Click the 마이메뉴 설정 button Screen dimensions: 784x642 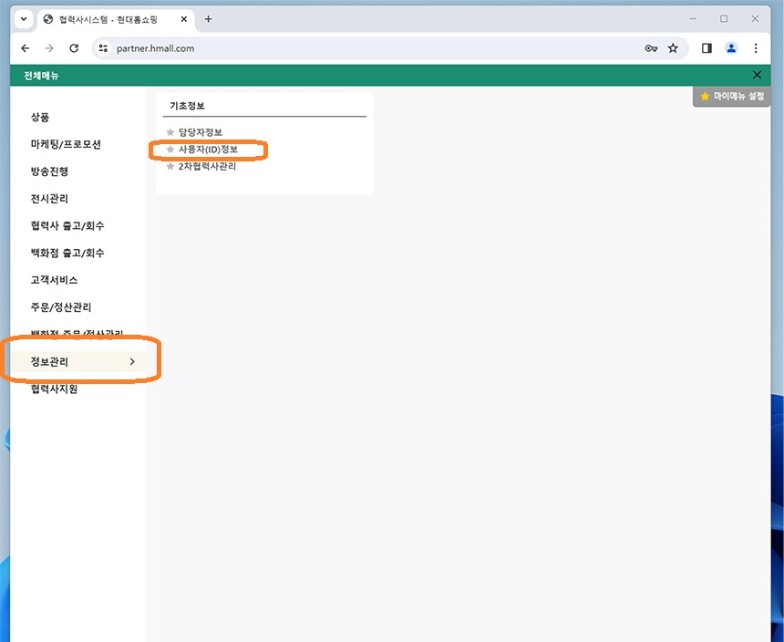732,96
